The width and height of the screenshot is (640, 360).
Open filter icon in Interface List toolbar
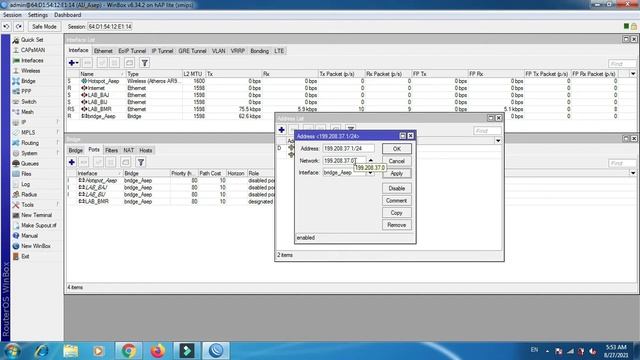pos(144,63)
